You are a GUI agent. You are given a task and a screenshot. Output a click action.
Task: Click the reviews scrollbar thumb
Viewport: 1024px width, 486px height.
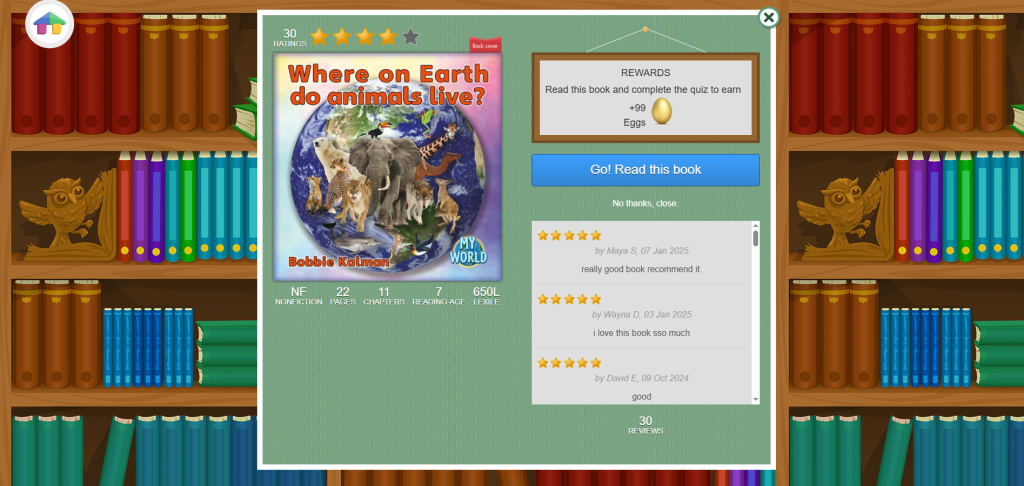point(756,238)
